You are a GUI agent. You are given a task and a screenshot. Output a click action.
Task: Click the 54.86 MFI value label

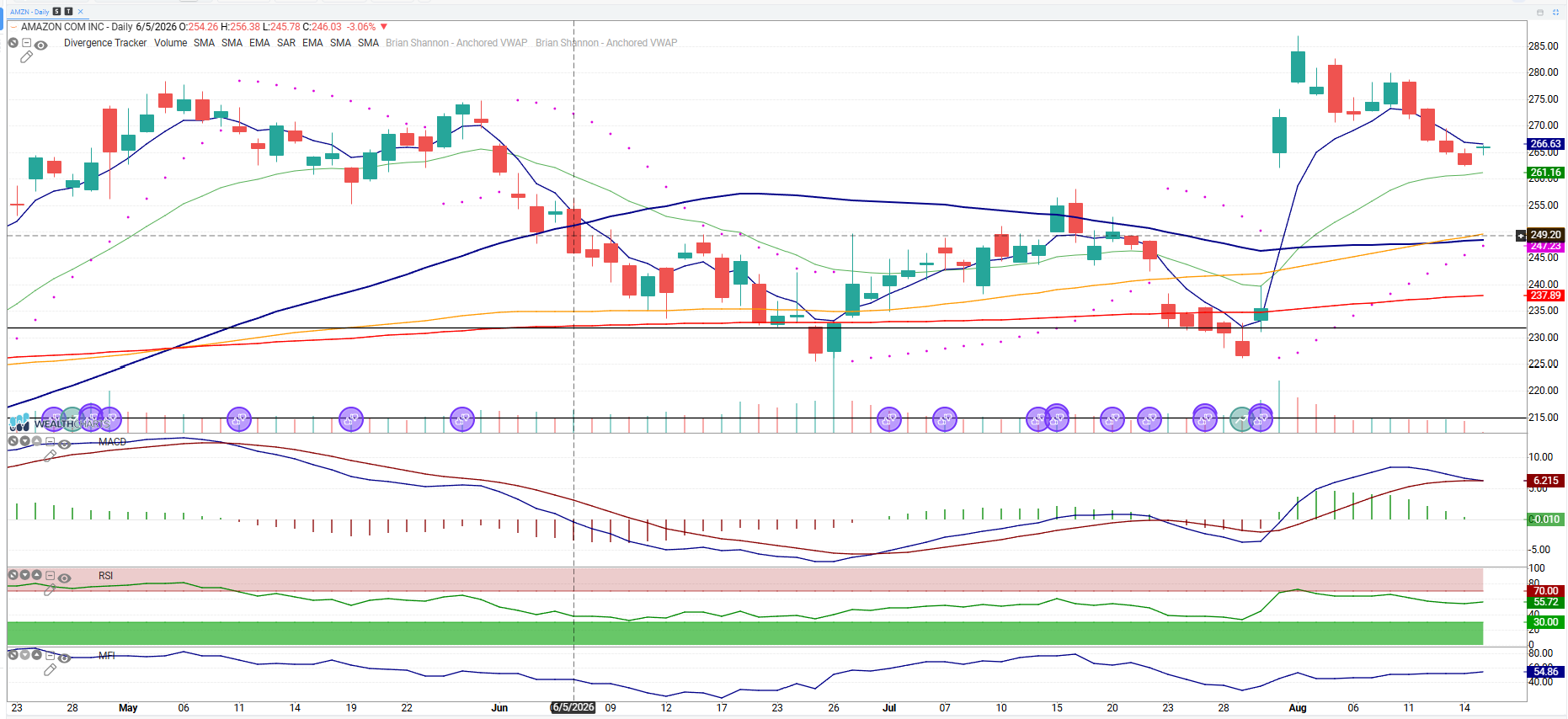click(x=1545, y=672)
